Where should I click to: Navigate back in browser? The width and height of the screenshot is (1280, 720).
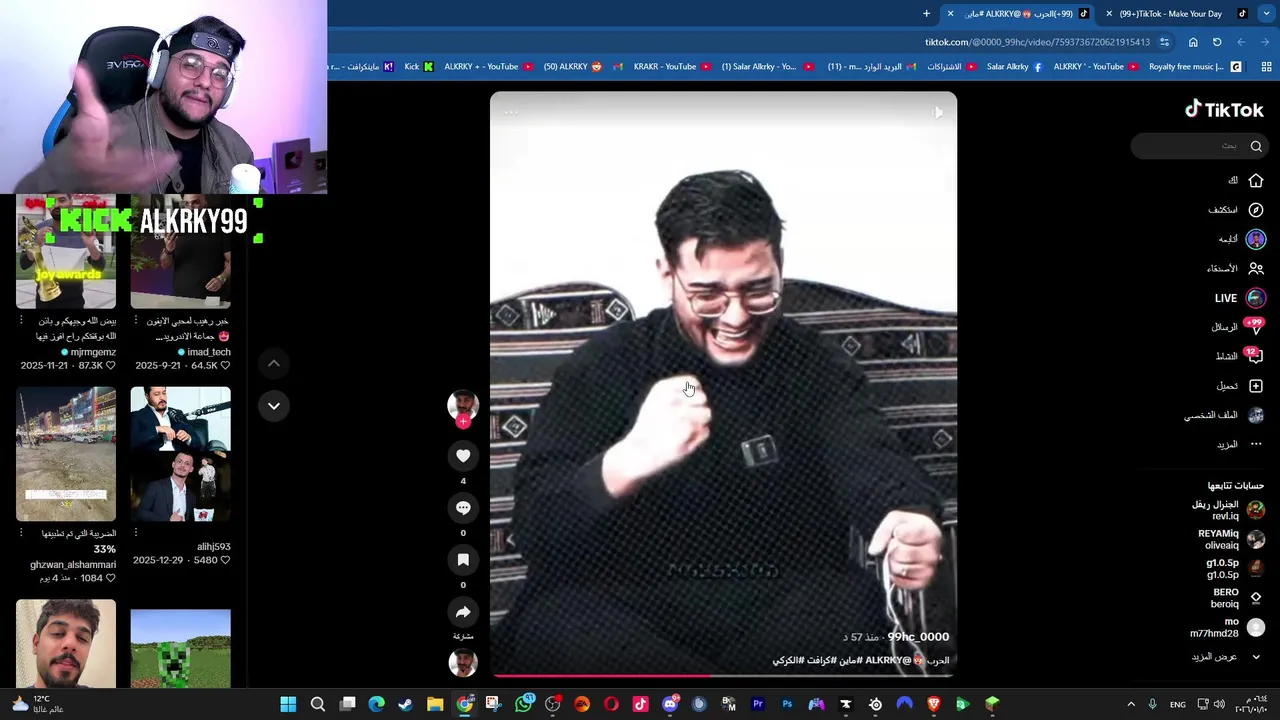pos(1265,42)
